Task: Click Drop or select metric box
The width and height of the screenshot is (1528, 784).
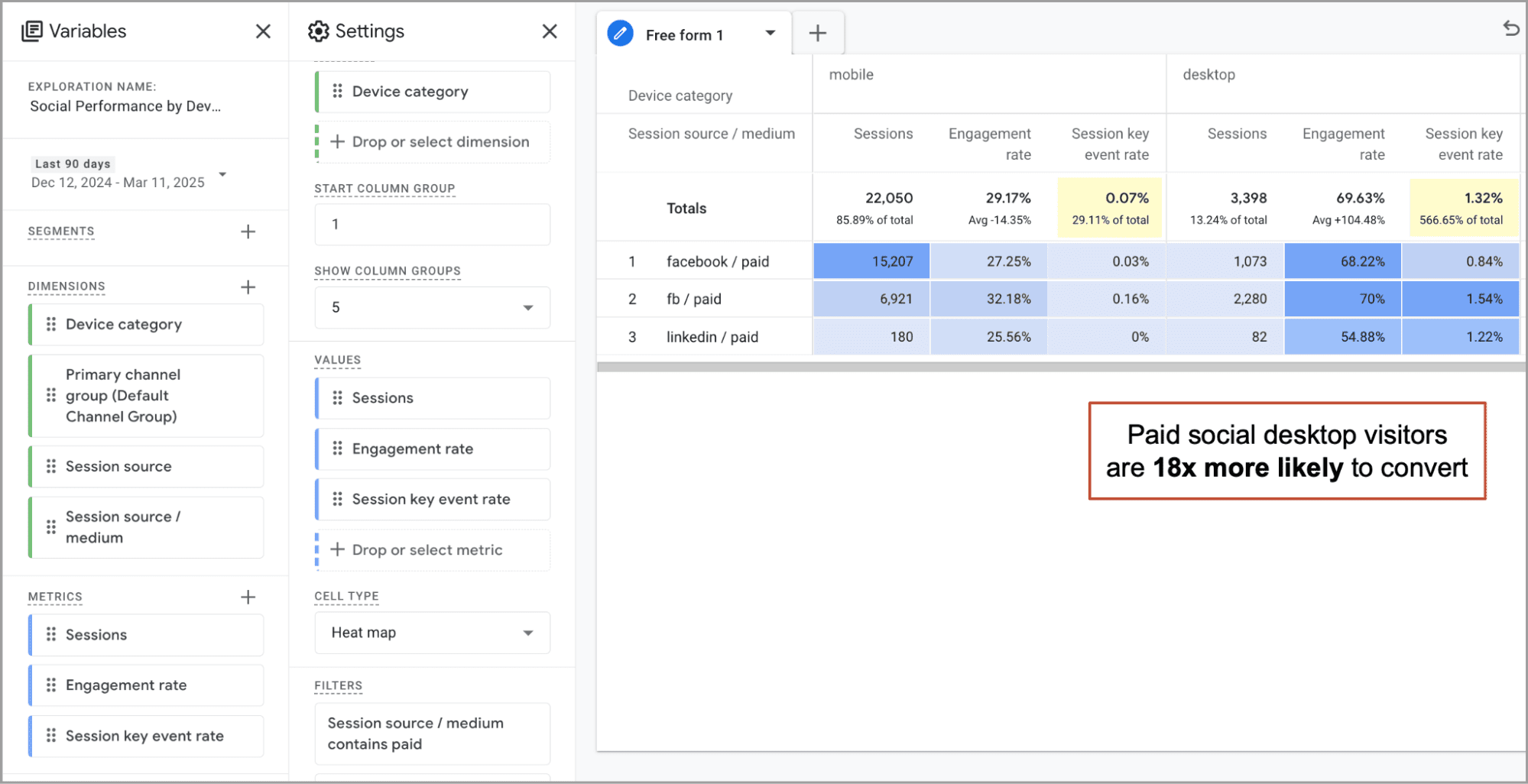Action: 433,550
